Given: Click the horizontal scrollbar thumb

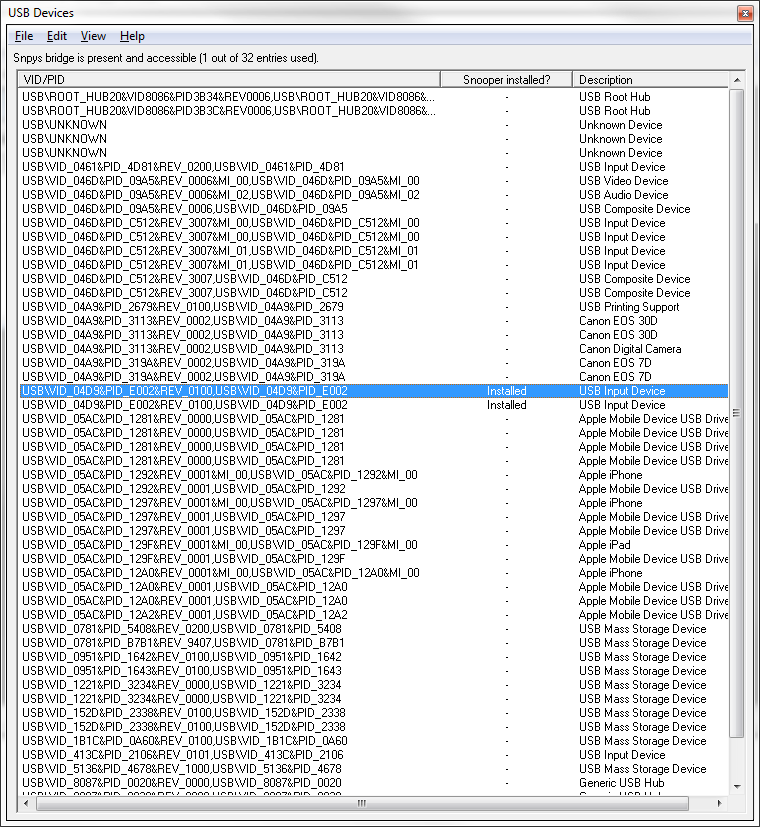Looking at the screenshot, I should (x=362, y=803).
